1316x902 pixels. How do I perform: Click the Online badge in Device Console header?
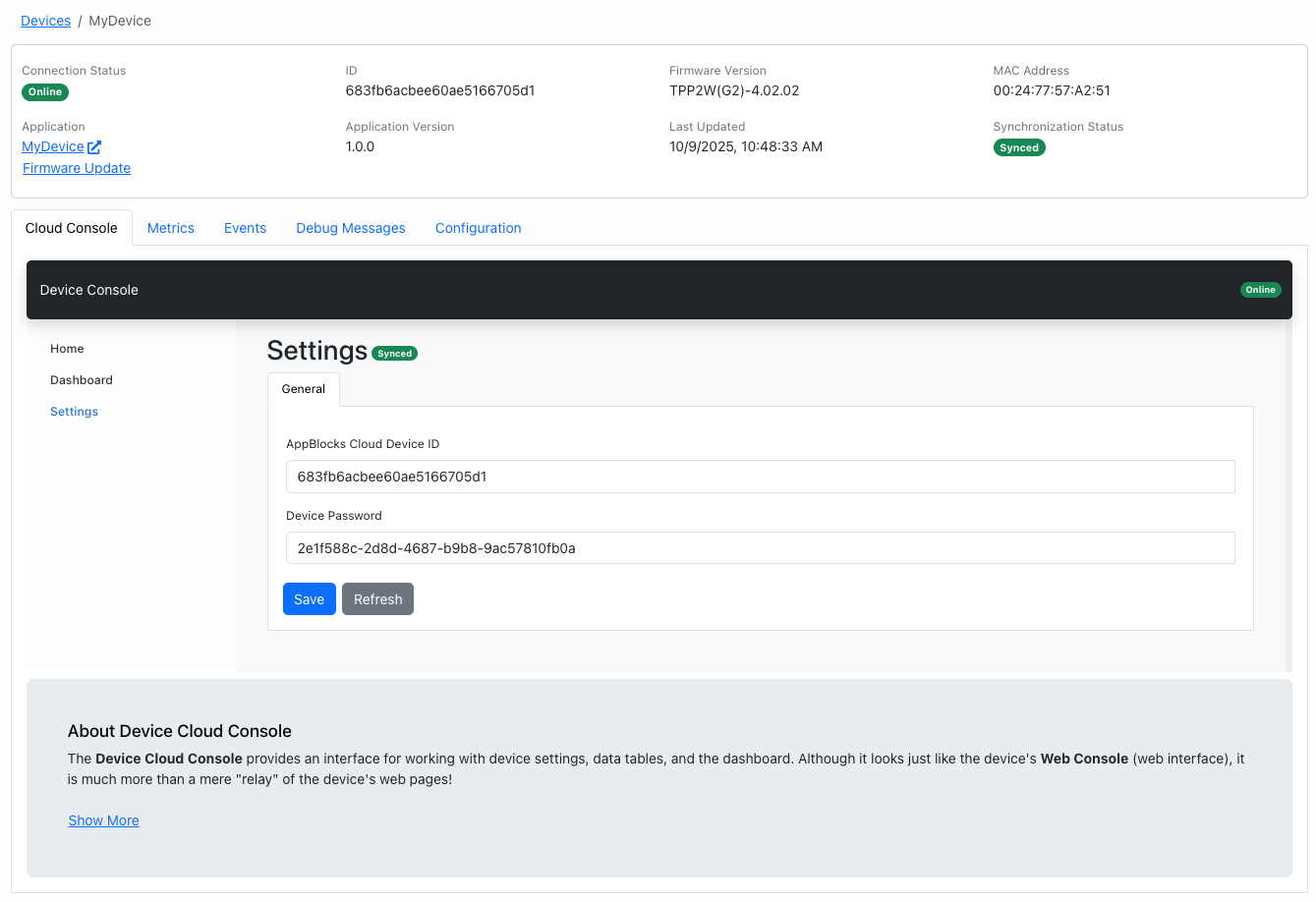(1260, 290)
